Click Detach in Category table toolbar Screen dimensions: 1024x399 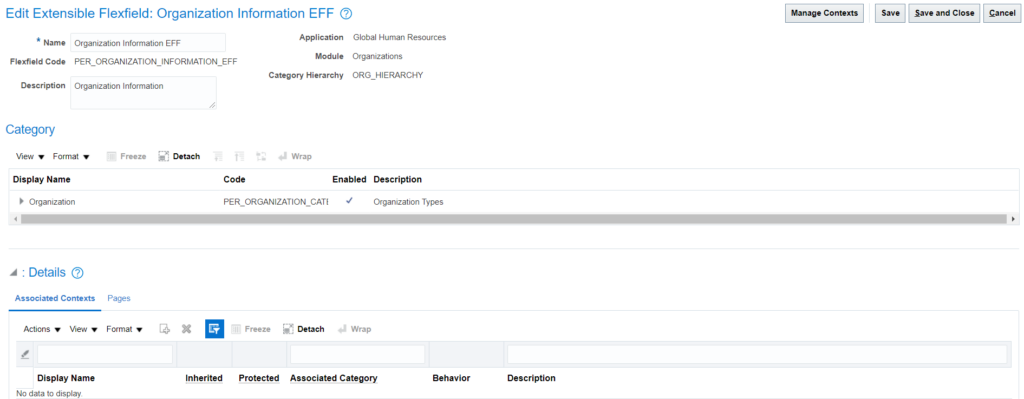(x=180, y=157)
